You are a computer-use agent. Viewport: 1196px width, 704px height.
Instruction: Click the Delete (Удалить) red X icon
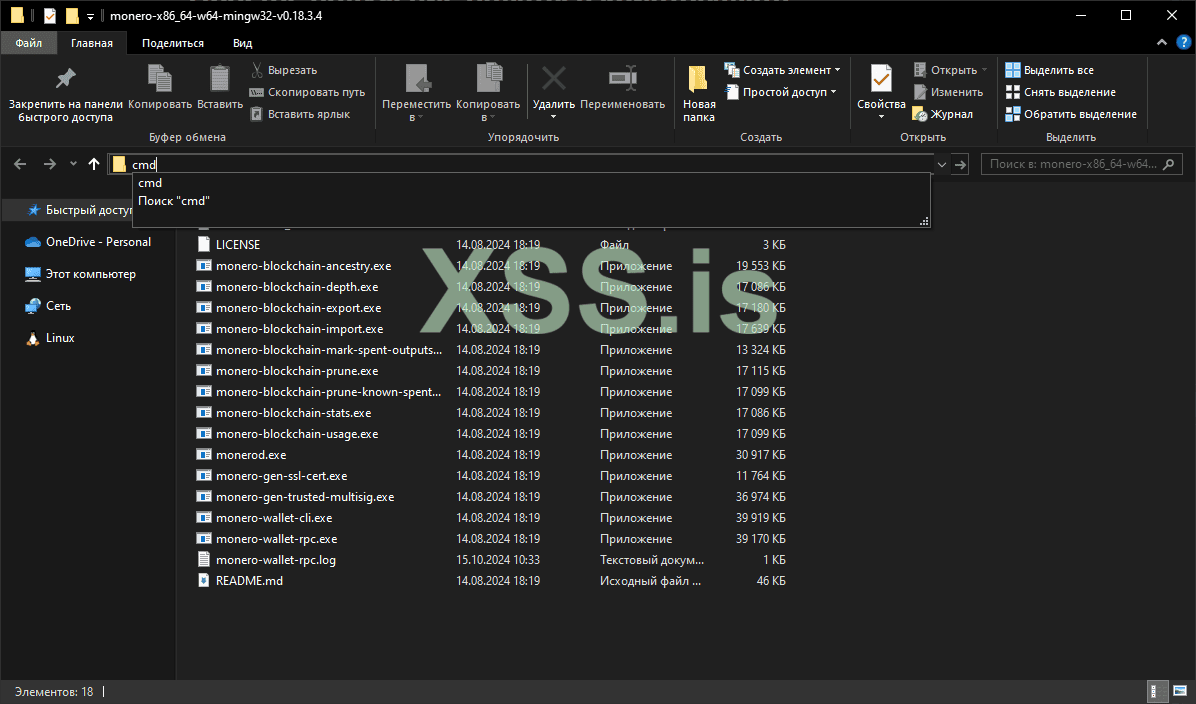[x=553, y=80]
